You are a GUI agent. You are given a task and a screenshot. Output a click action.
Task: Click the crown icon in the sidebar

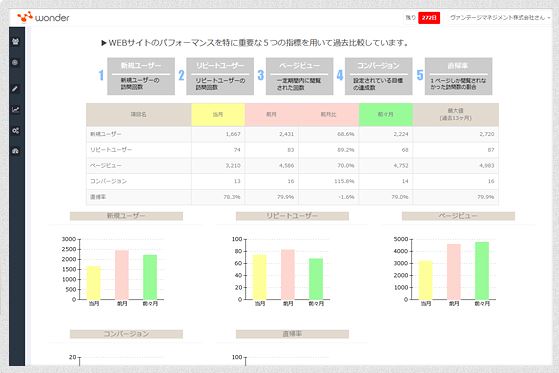[x=15, y=41]
